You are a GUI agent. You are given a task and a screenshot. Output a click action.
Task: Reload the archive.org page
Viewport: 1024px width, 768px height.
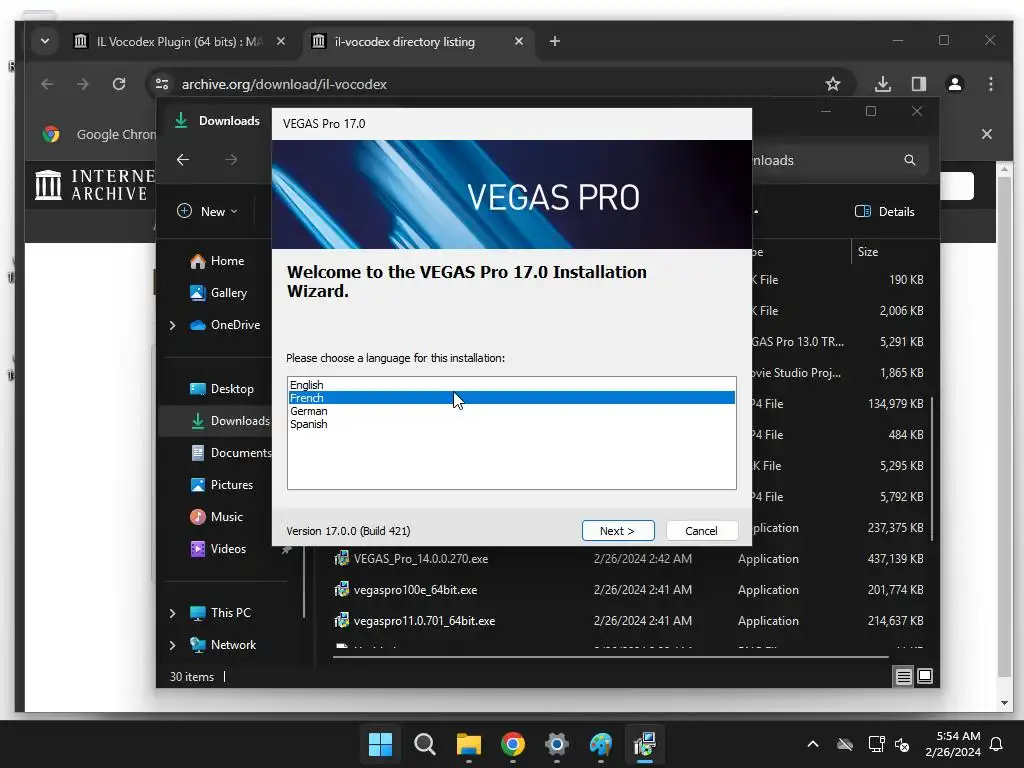click(x=119, y=84)
